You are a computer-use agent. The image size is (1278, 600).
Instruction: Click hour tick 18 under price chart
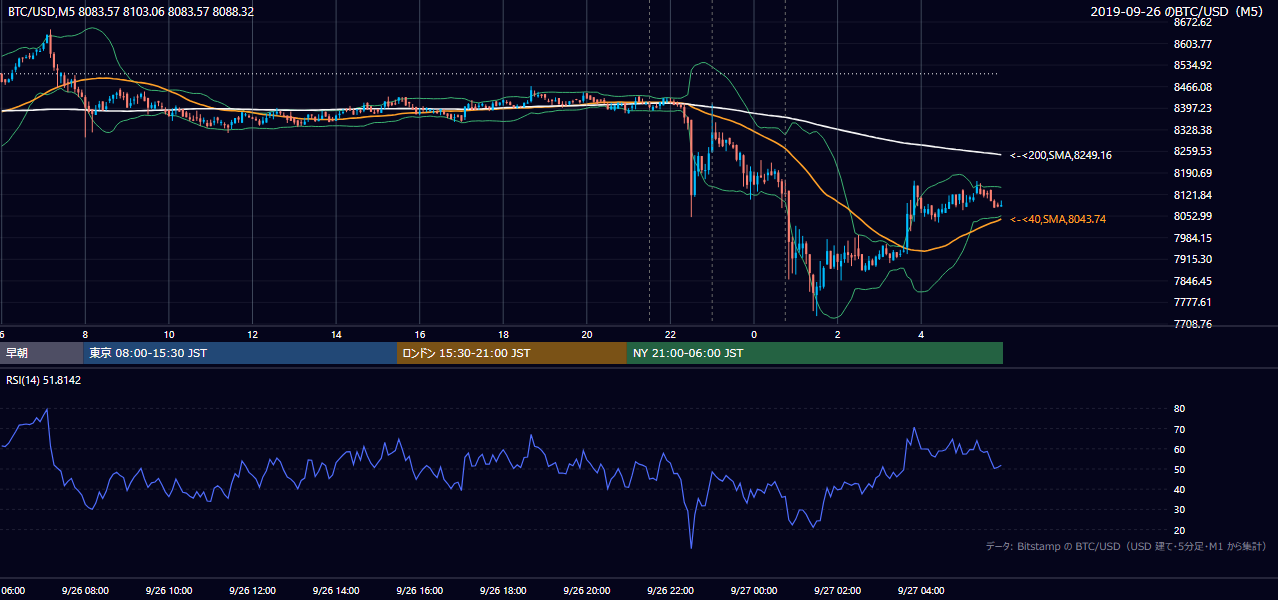point(504,334)
